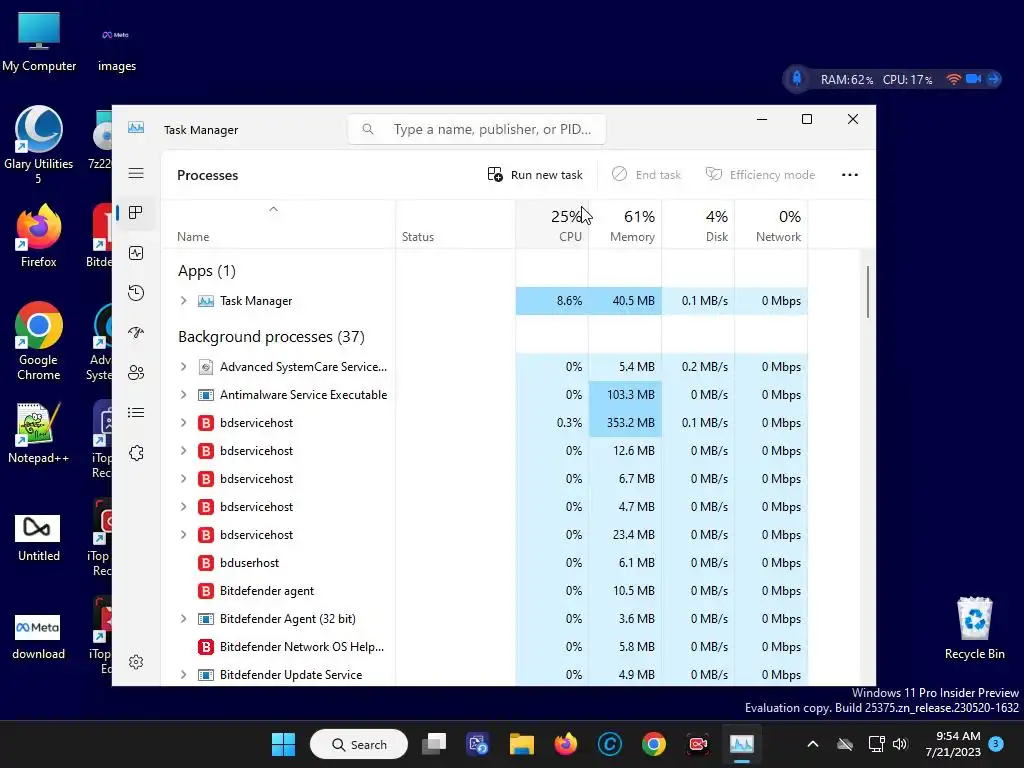The width and height of the screenshot is (1024, 768).
Task: Sort processes by CPU column
Action: click(x=552, y=225)
